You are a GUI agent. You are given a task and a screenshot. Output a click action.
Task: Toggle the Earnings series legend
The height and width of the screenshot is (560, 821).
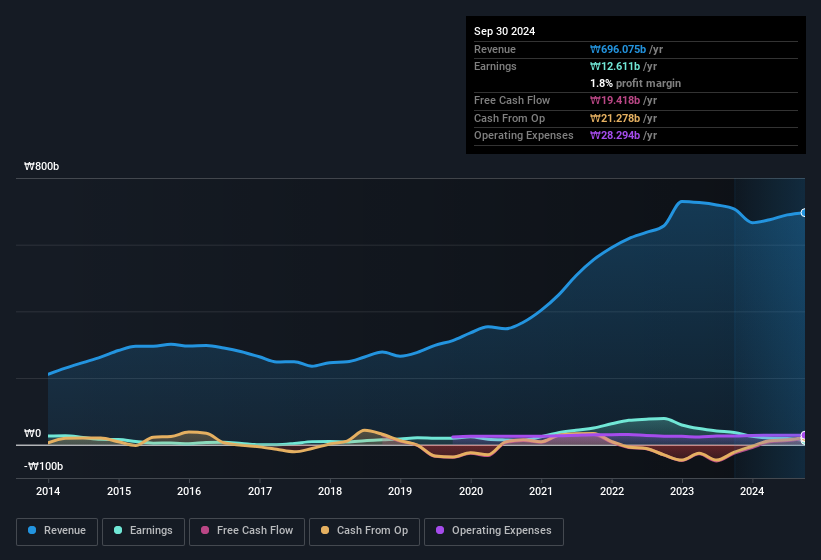coord(143,531)
